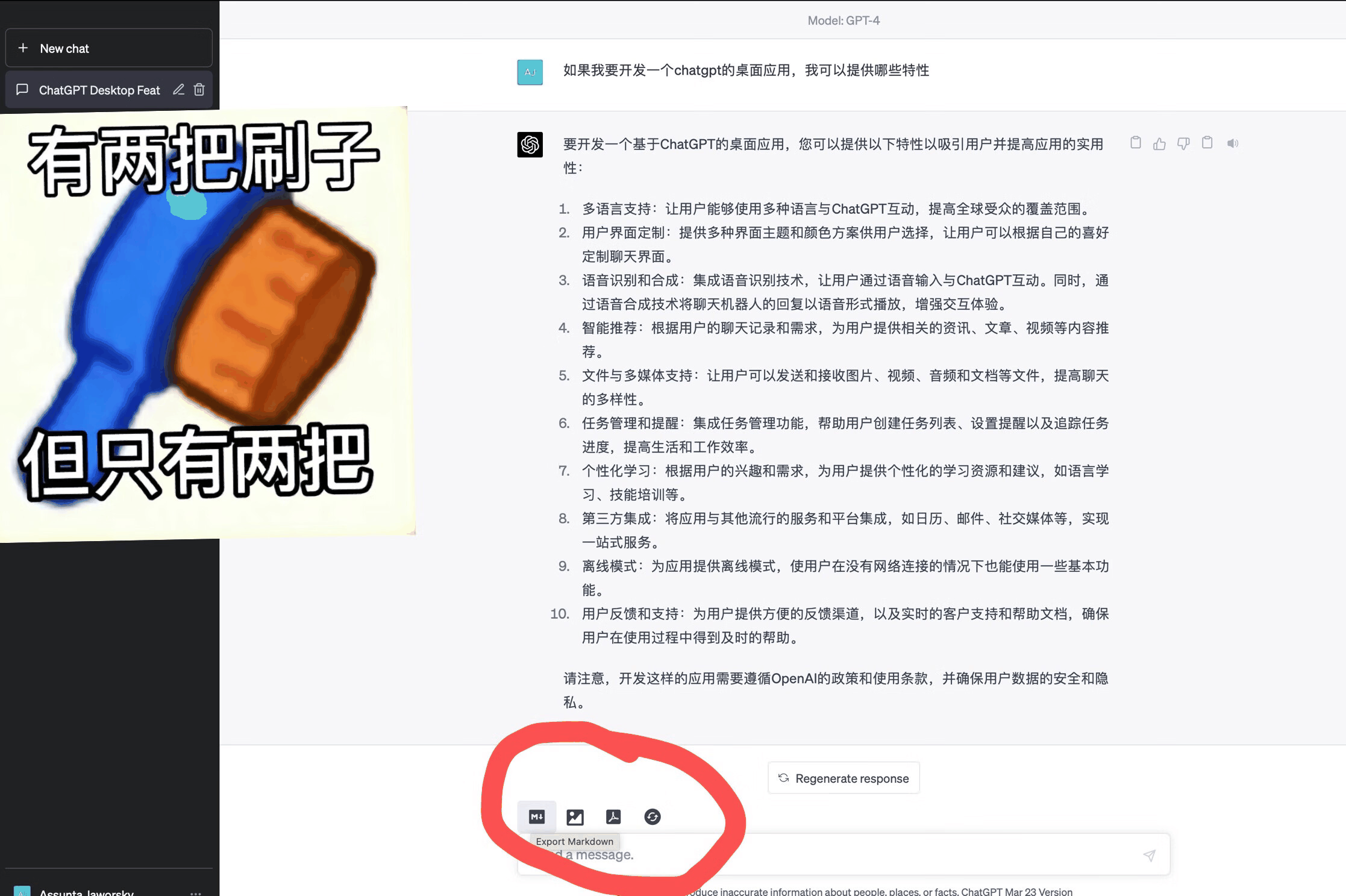Export the conversation as PDF
This screenshot has width=1346, height=896.
pyautogui.click(x=613, y=816)
